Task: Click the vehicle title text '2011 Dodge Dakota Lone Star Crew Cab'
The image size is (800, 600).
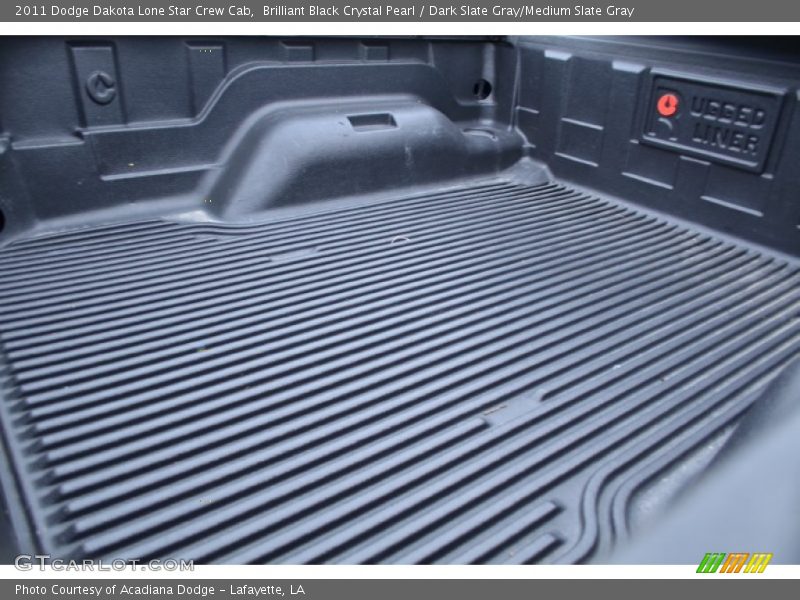Action: [x=134, y=11]
